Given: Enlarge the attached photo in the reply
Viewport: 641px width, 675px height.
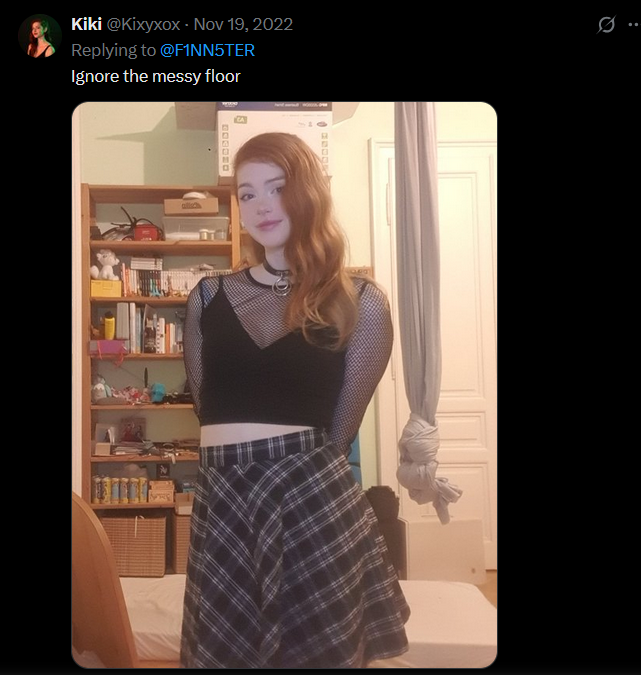Looking at the screenshot, I should pyautogui.click(x=284, y=384).
